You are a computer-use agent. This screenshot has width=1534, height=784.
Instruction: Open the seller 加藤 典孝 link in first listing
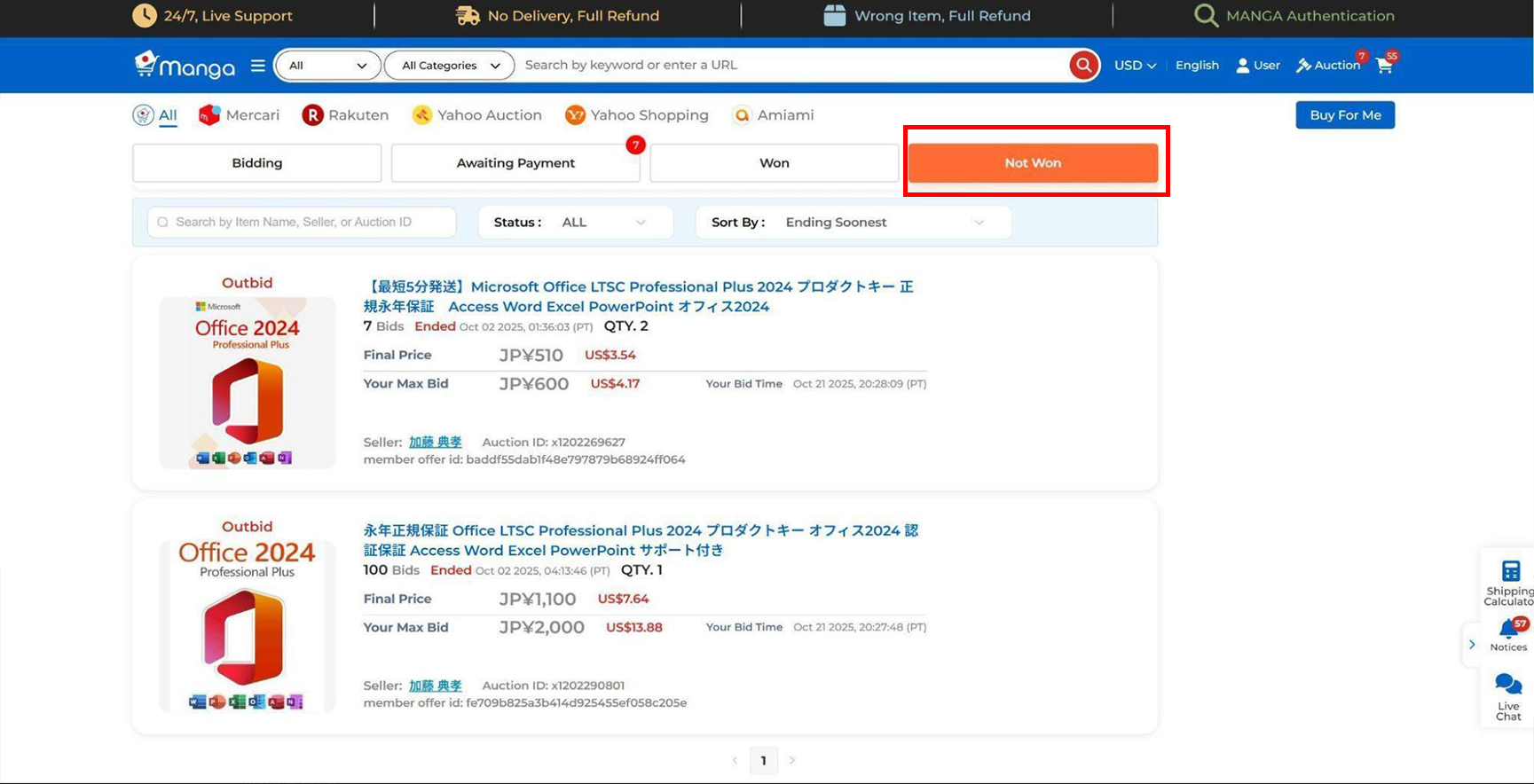[435, 442]
